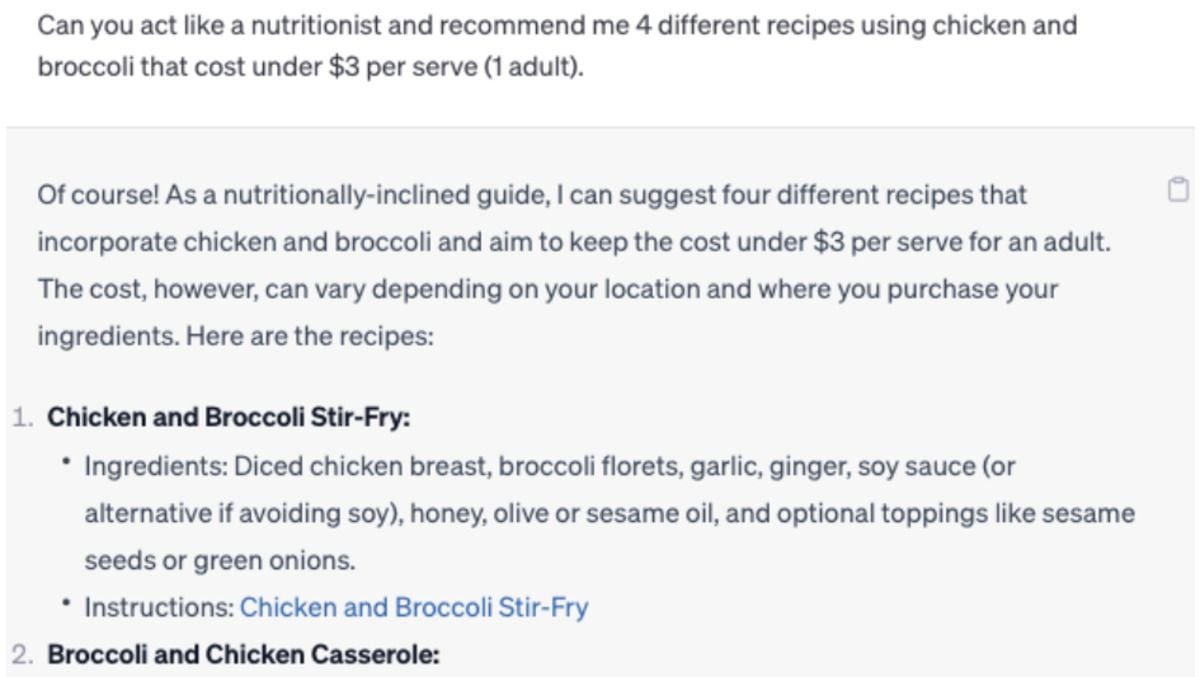Click the 'Instructions:' label in recipe one
Viewport: 1200px width, 677px height.
click(159, 607)
